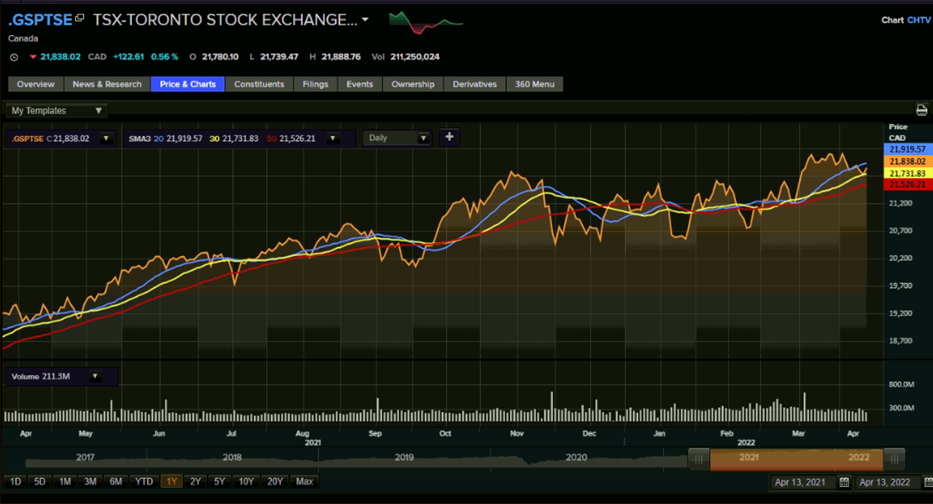The height and width of the screenshot is (504, 933).
Task: Select the Price & Charts tab
Action: (187, 84)
